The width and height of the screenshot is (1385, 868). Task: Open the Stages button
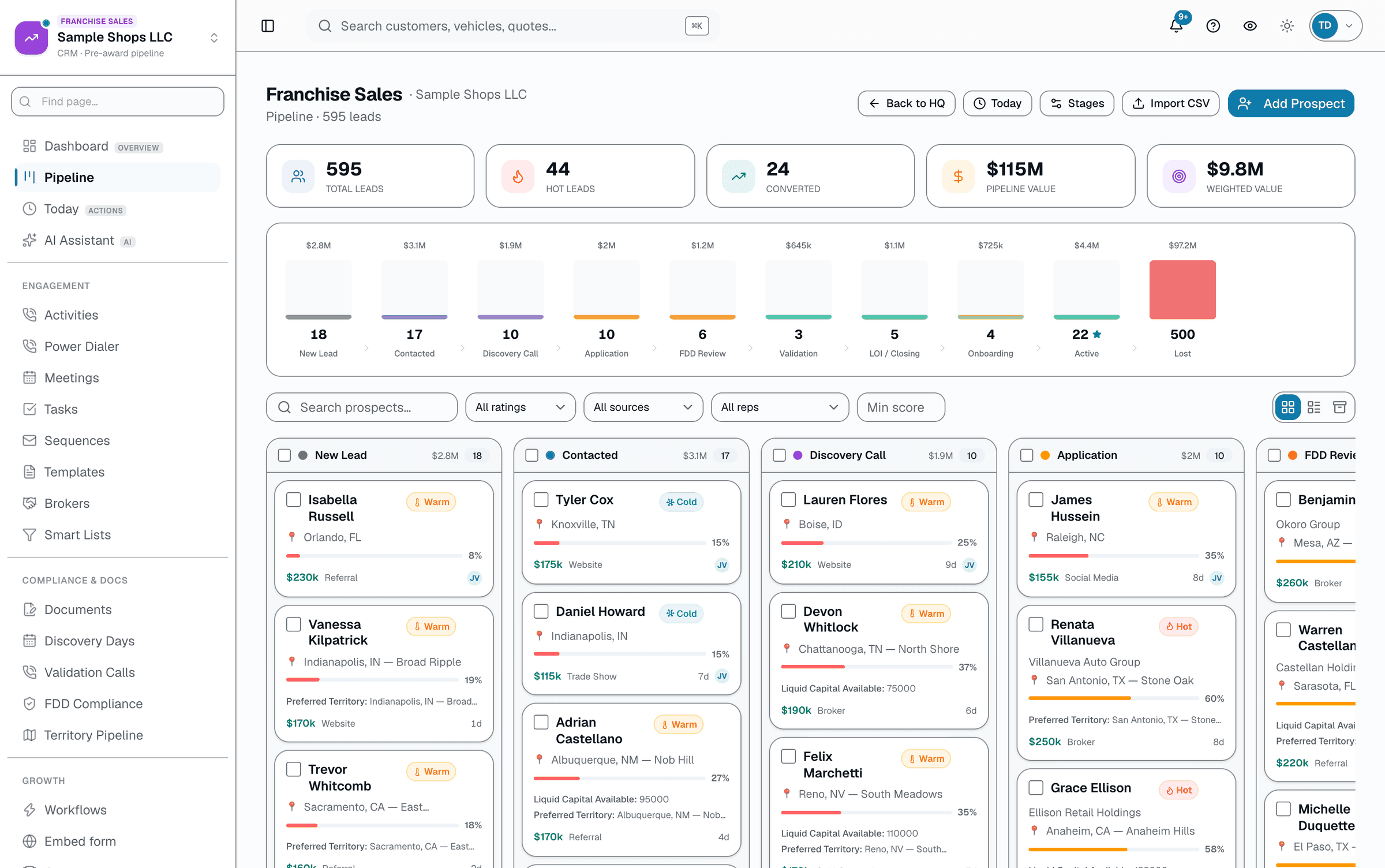[x=1077, y=103]
